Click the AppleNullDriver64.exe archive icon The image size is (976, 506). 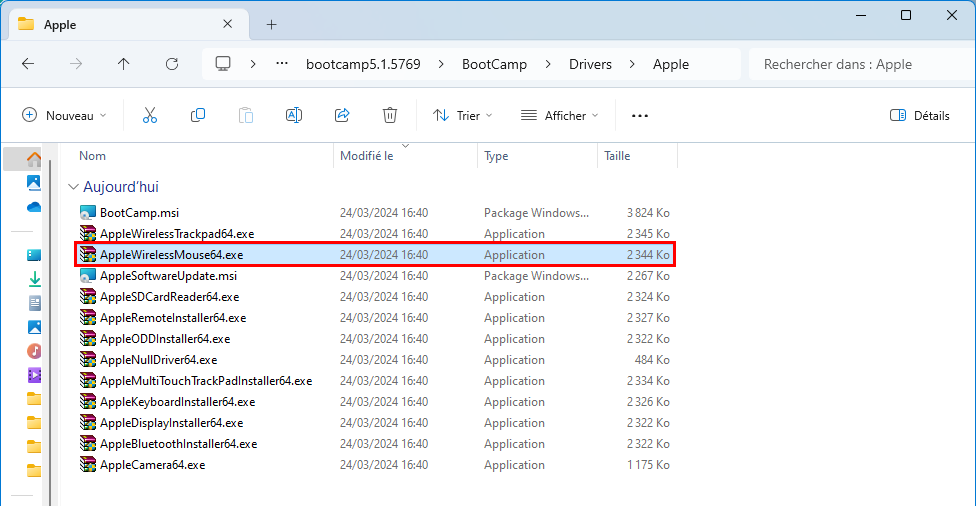(x=88, y=360)
